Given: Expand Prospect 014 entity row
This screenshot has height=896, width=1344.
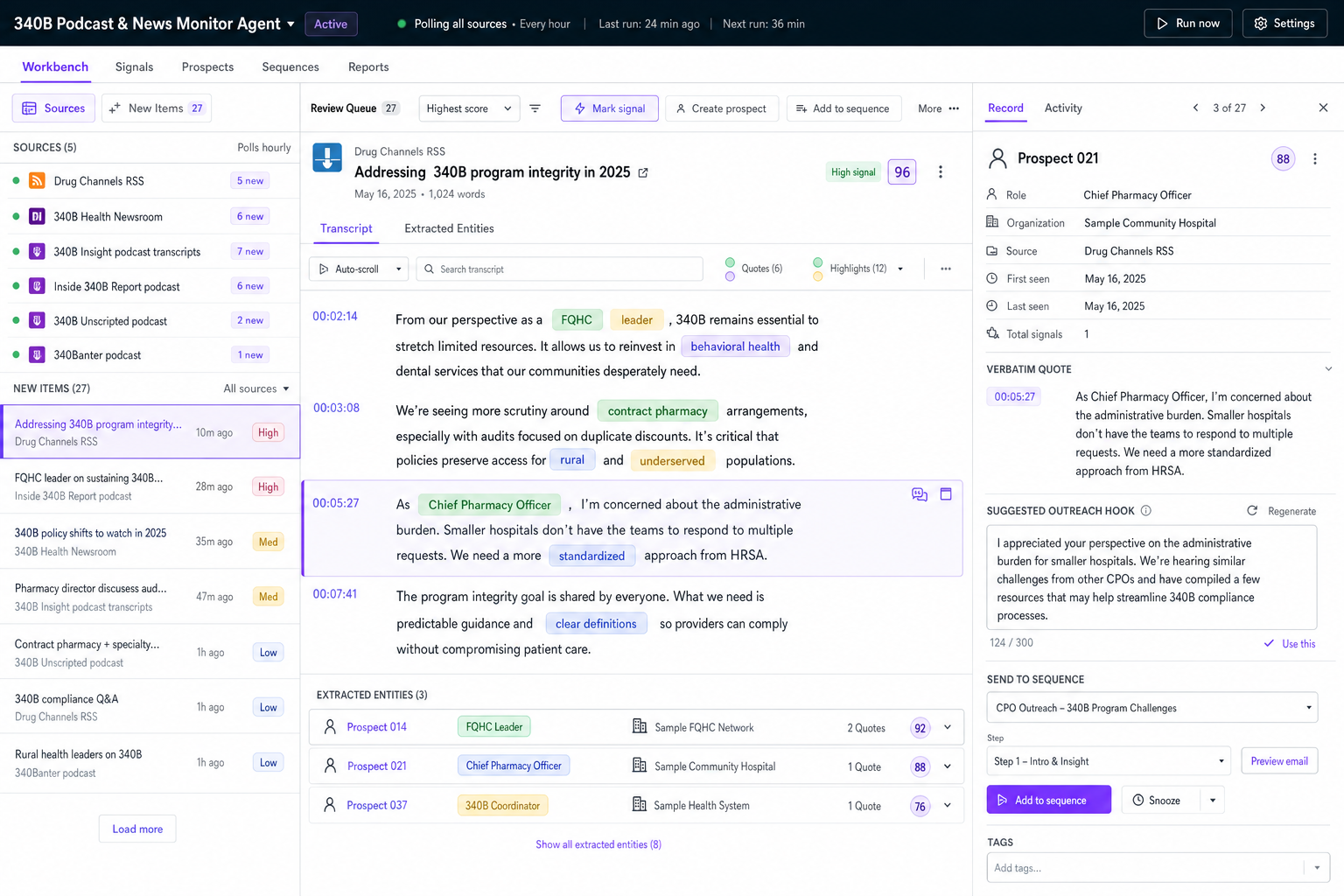Looking at the screenshot, I should click(947, 727).
